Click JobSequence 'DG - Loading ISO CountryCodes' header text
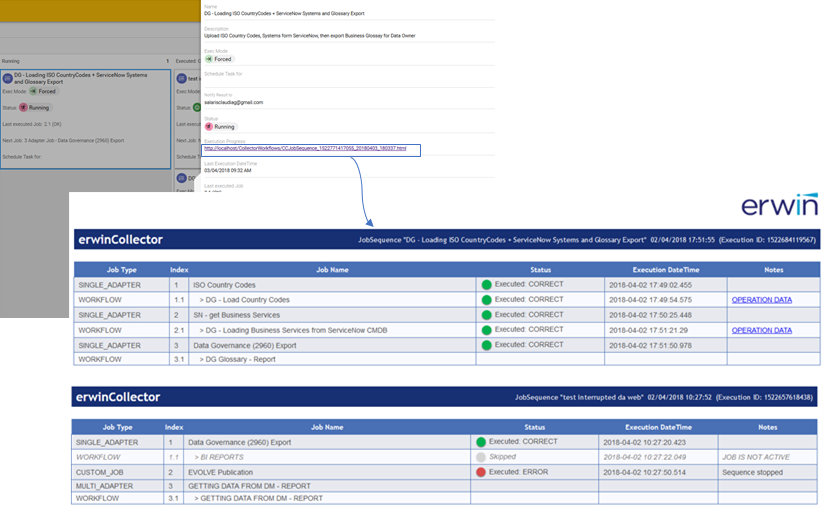Viewport: 824px width, 507px height. (x=587, y=240)
